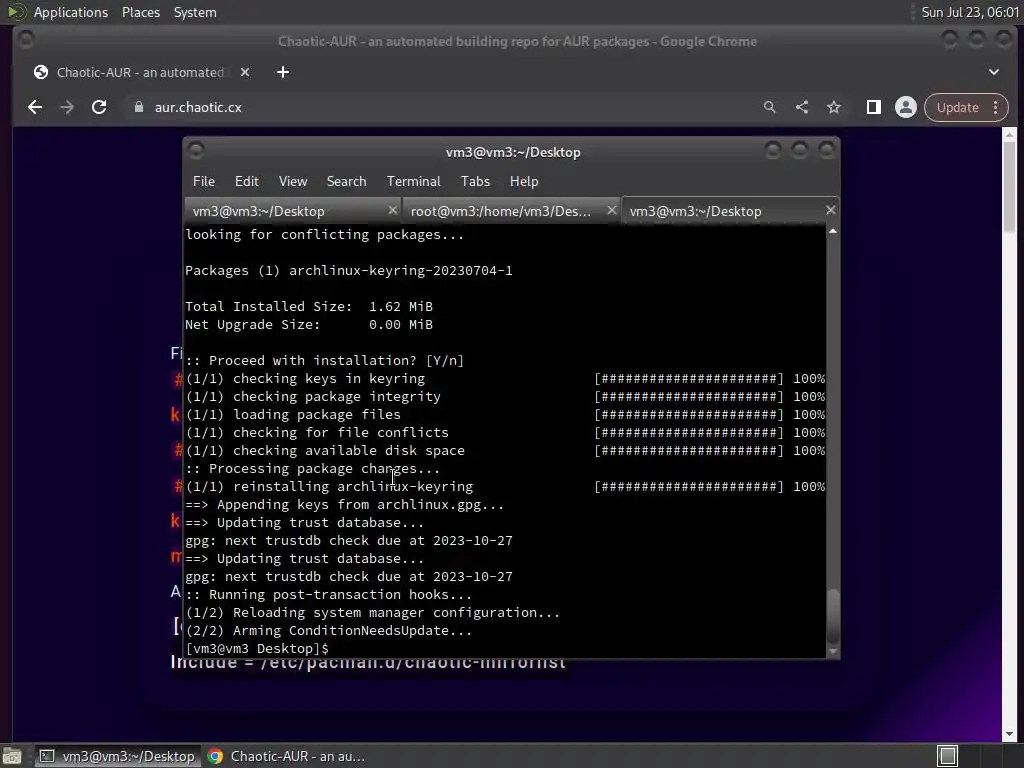Go back in Chrome
Viewport: 1024px width, 768px height.
coord(35,107)
